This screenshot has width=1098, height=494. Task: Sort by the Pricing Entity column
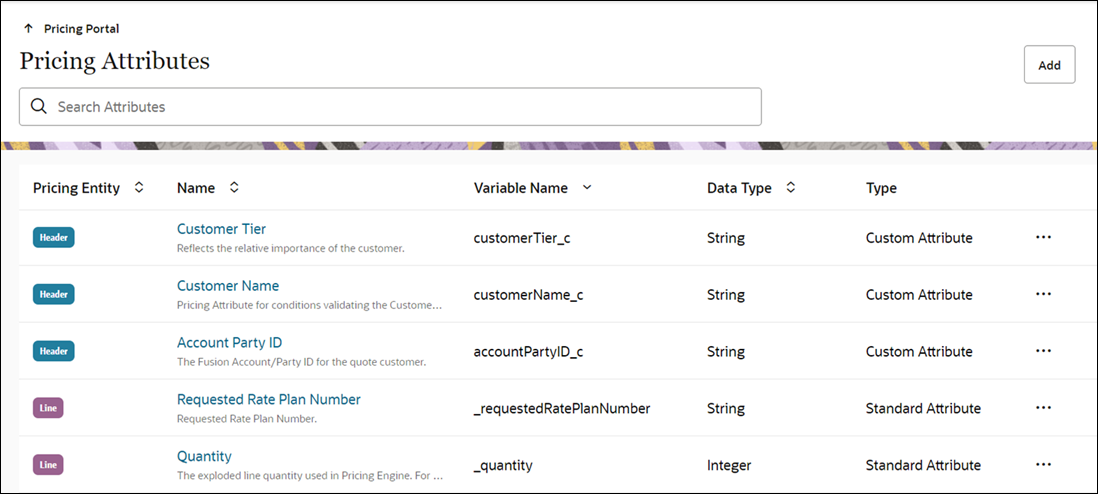(139, 188)
